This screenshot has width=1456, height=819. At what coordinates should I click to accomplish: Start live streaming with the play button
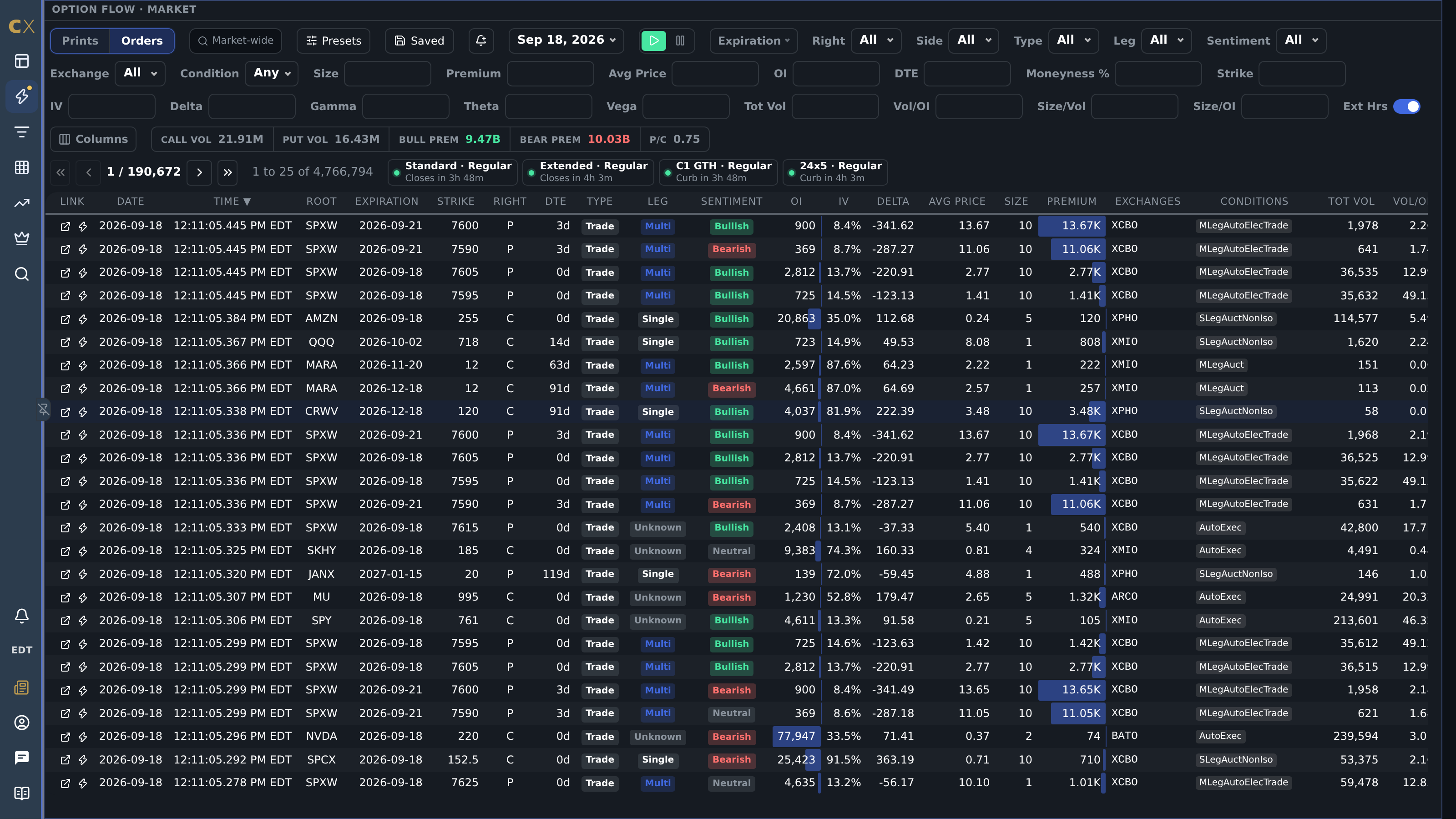tap(654, 40)
